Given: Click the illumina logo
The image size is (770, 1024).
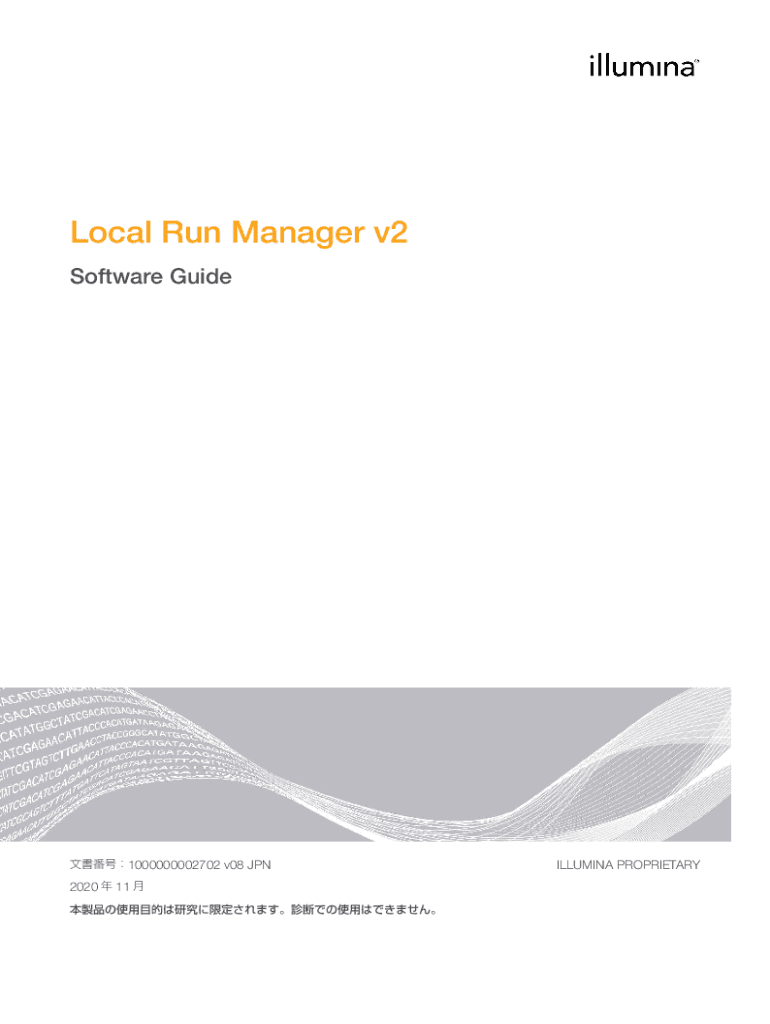Looking at the screenshot, I should tap(640, 67).
